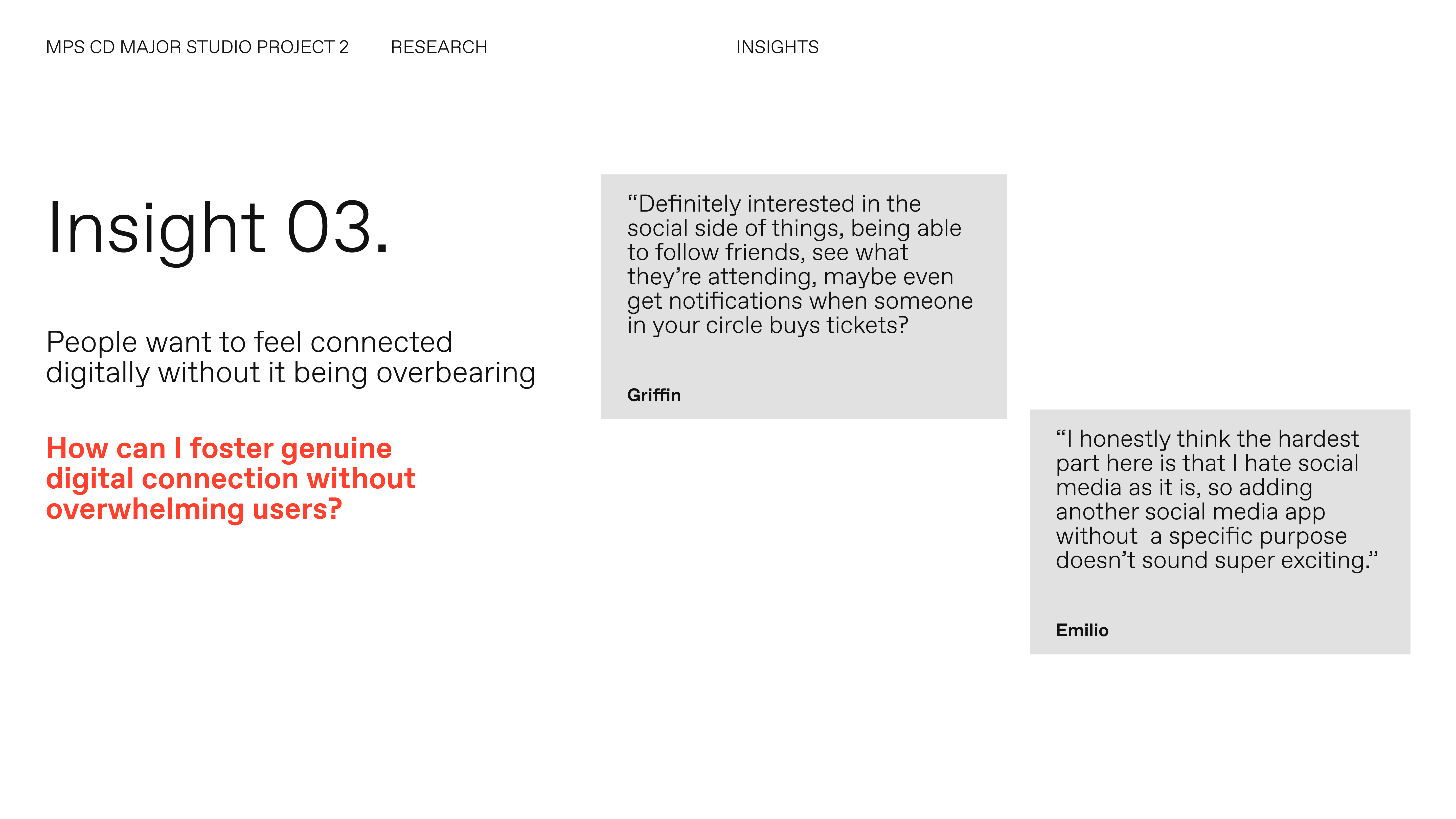Click the red line digital connection without

point(231,479)
